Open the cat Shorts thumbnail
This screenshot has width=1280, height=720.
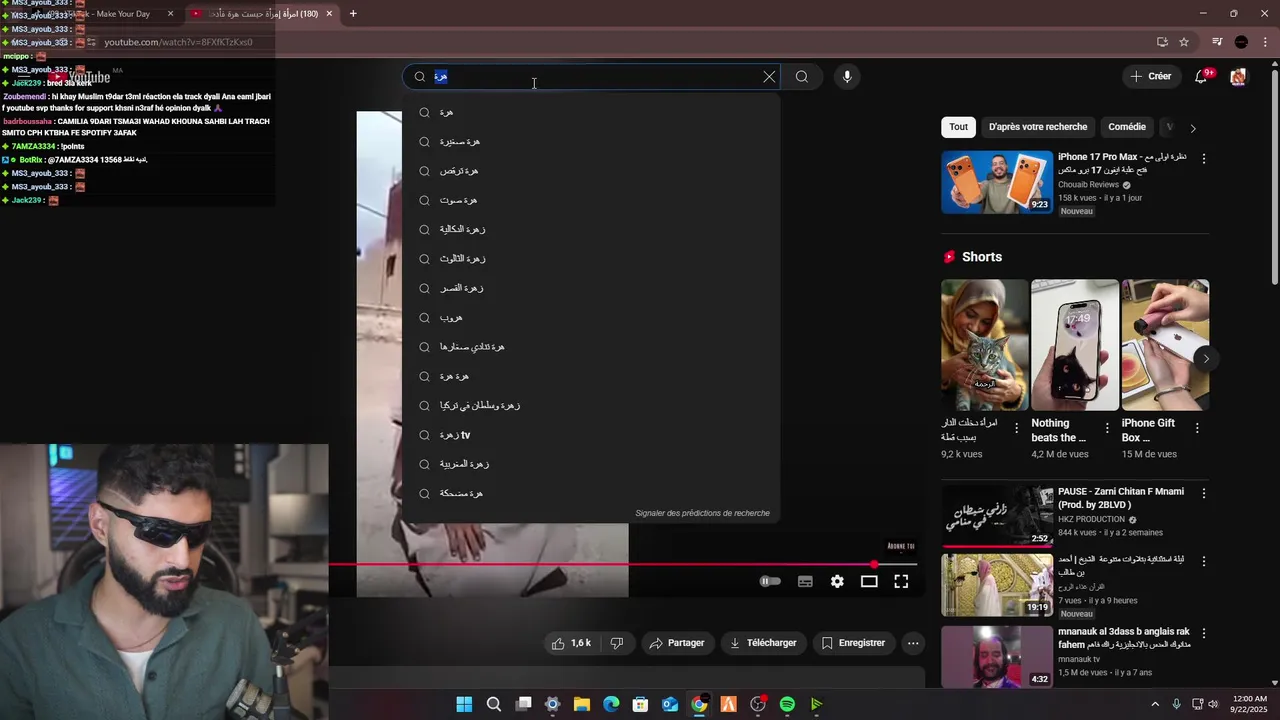[984, 345]
